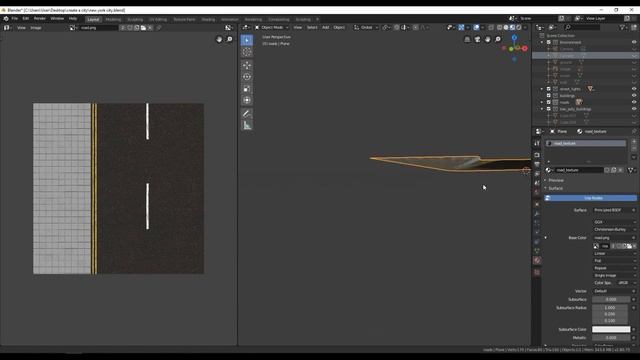Open the File menu
Viewport: 640px width, 360px height.
[x=15, y=18]
